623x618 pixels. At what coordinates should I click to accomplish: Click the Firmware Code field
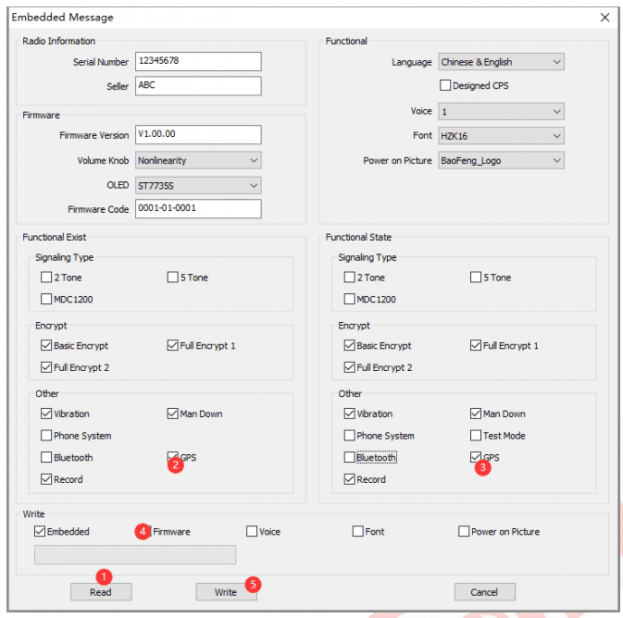coord(197,209)
